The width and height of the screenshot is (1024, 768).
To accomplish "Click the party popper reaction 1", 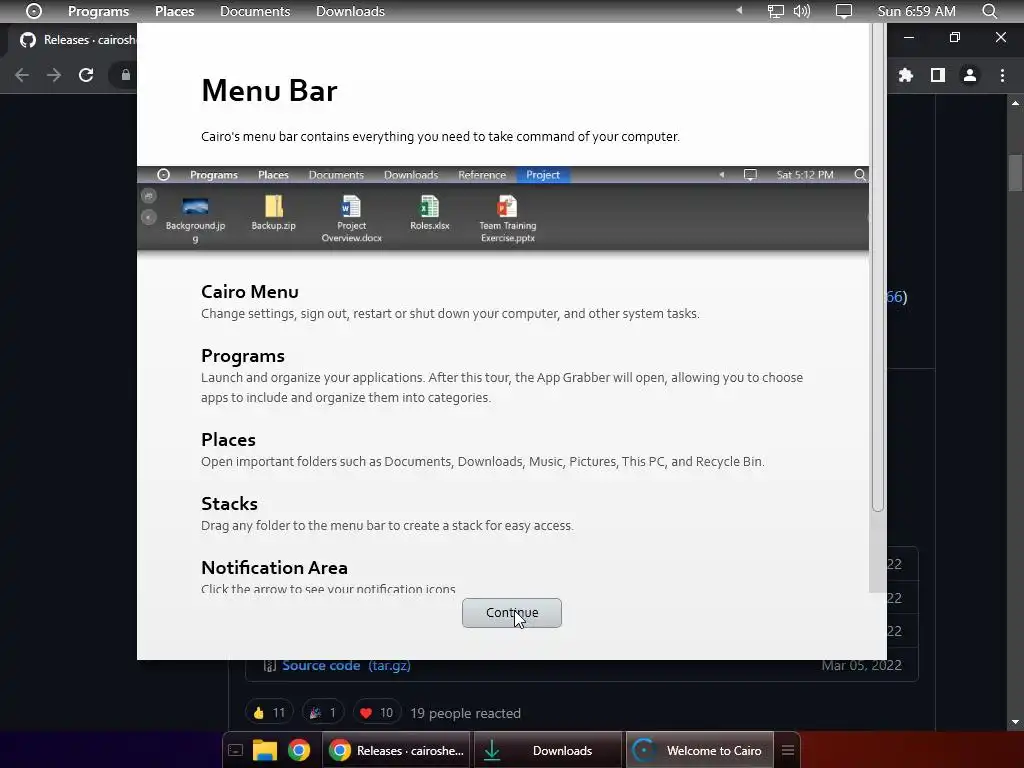I will click(x=323, y=712).
